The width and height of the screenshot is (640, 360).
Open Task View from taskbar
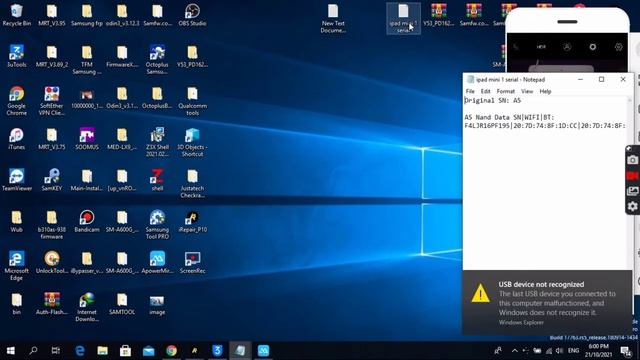[x=56, y=351]
